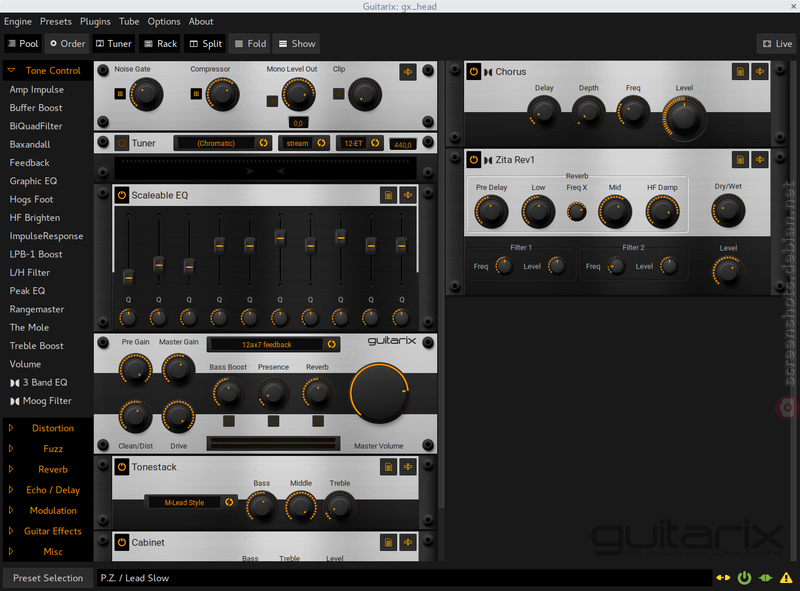Click the 440,0 reference pitch field
The image size is (800, 591).
tap(403, 144)
